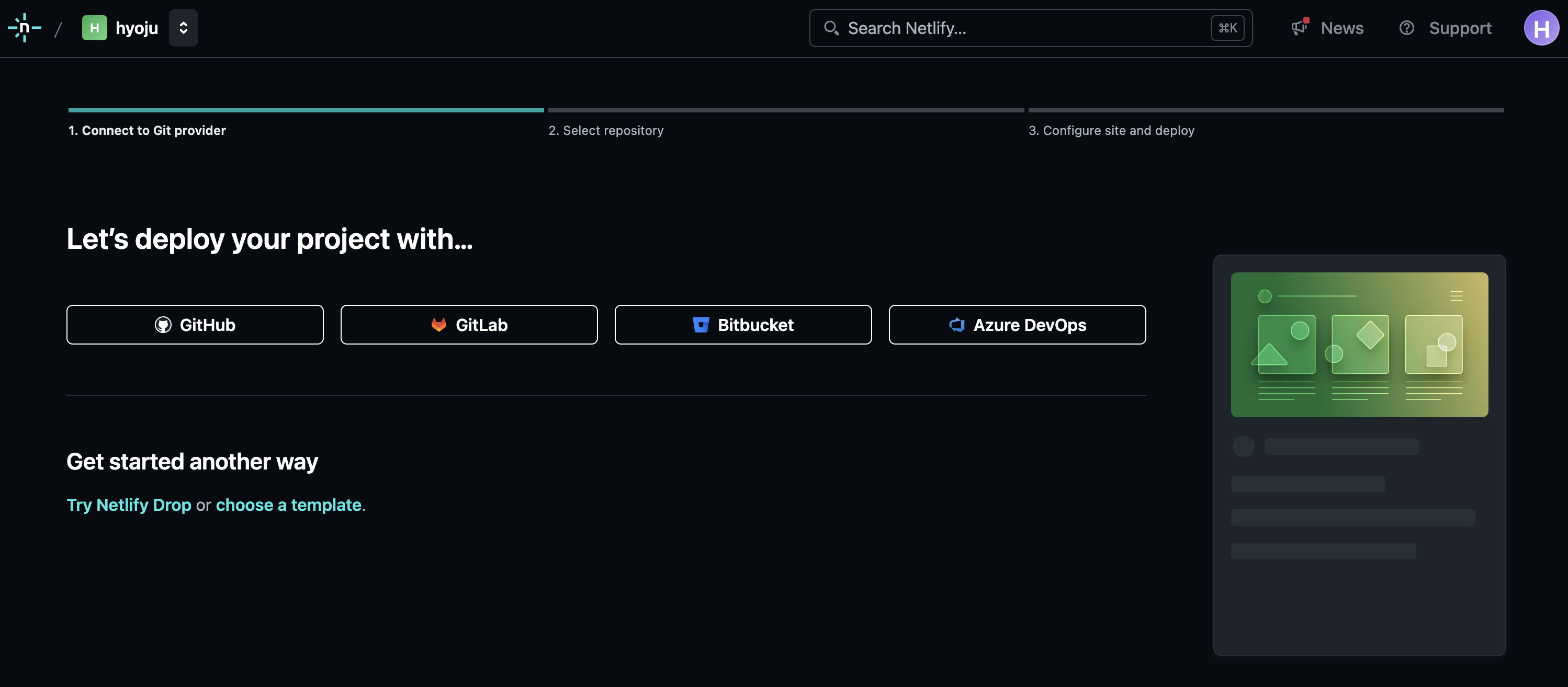The width and height of the screenshot is (1568, 687).
Task: Open the News menu item
Action: pyautogui.click(x=1341, y=28)
